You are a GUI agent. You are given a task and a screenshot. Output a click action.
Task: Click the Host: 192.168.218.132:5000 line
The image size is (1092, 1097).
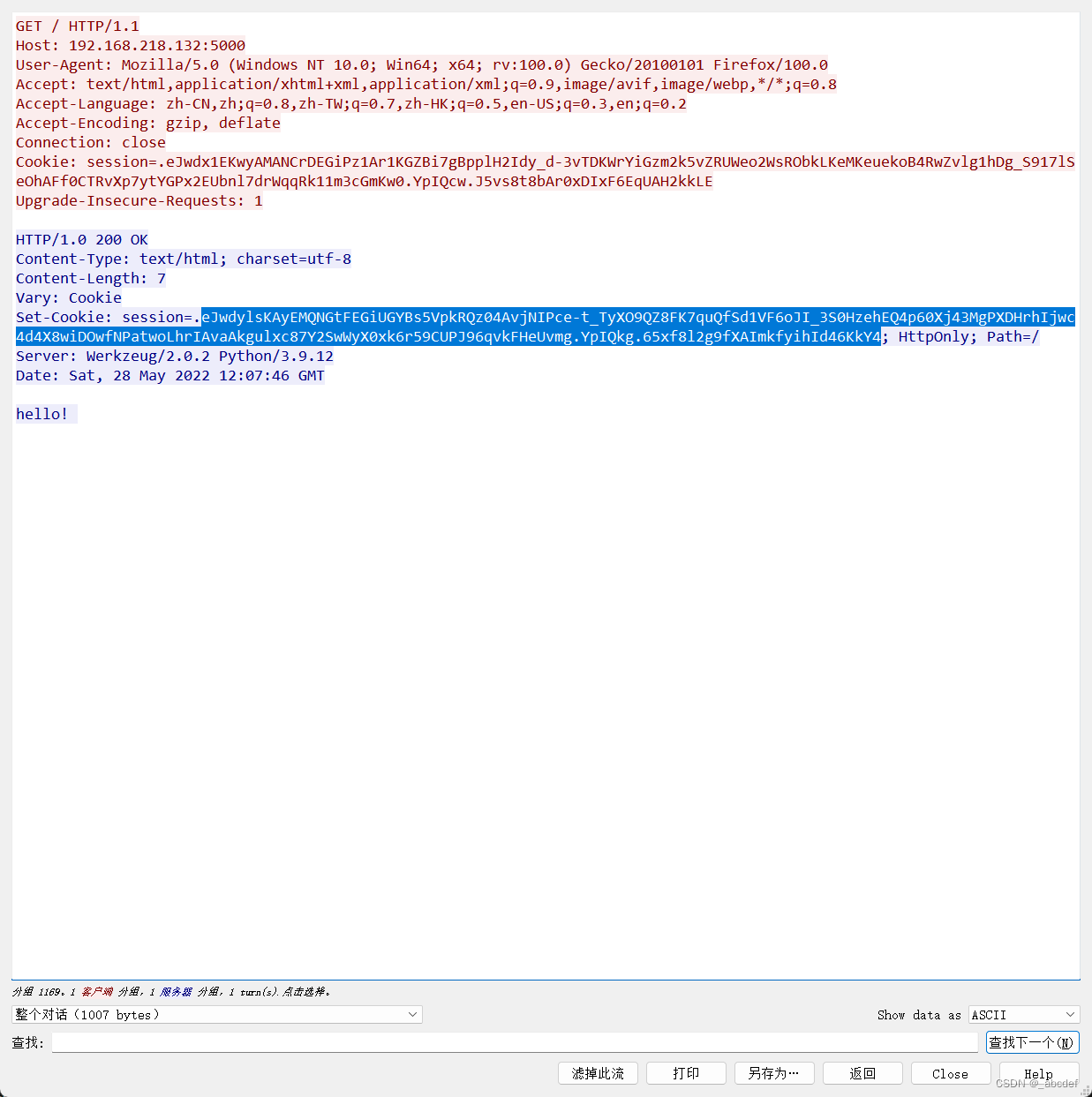click(x=131, y=45)
